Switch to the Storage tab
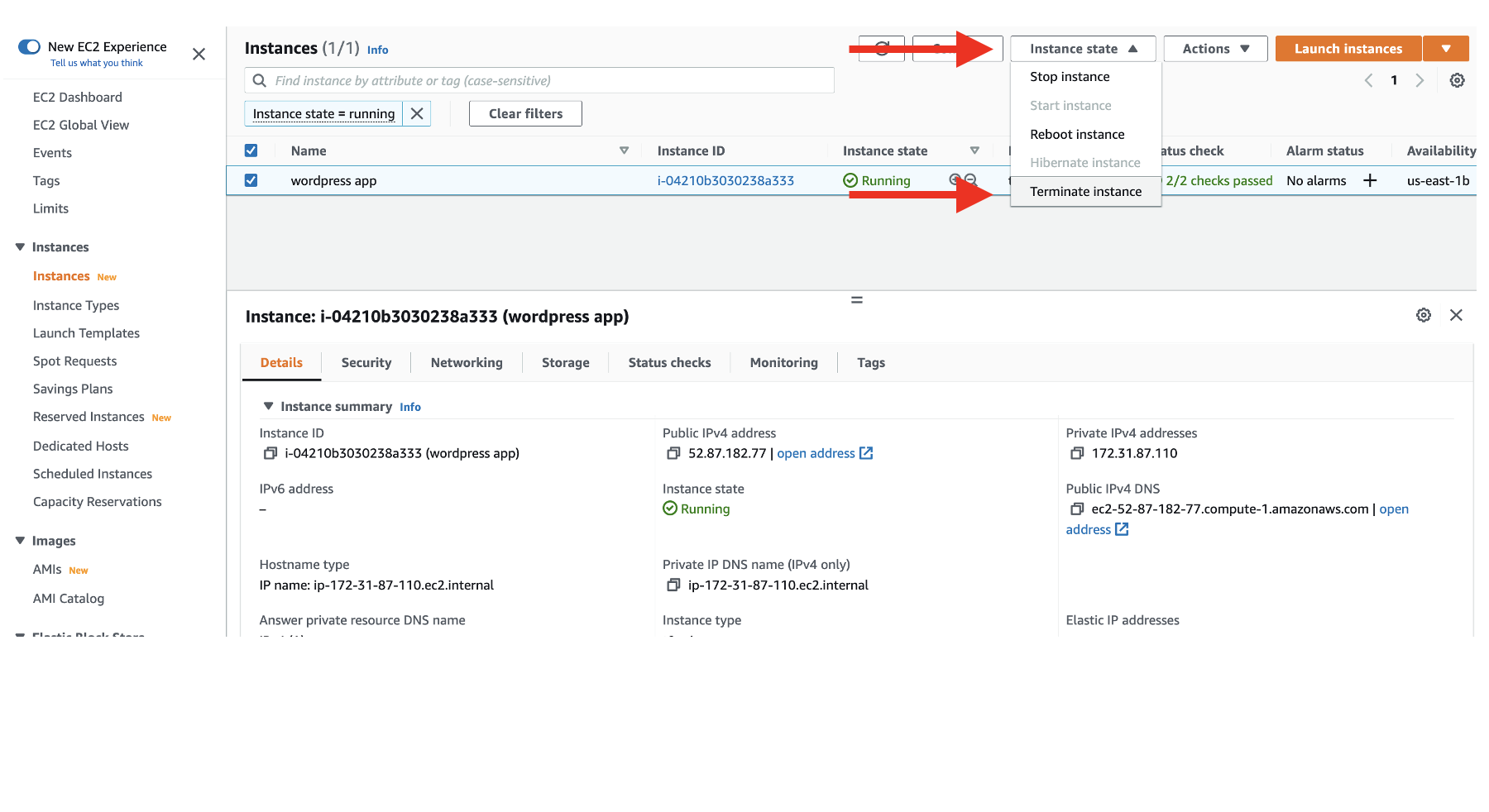 pos(566,362)
